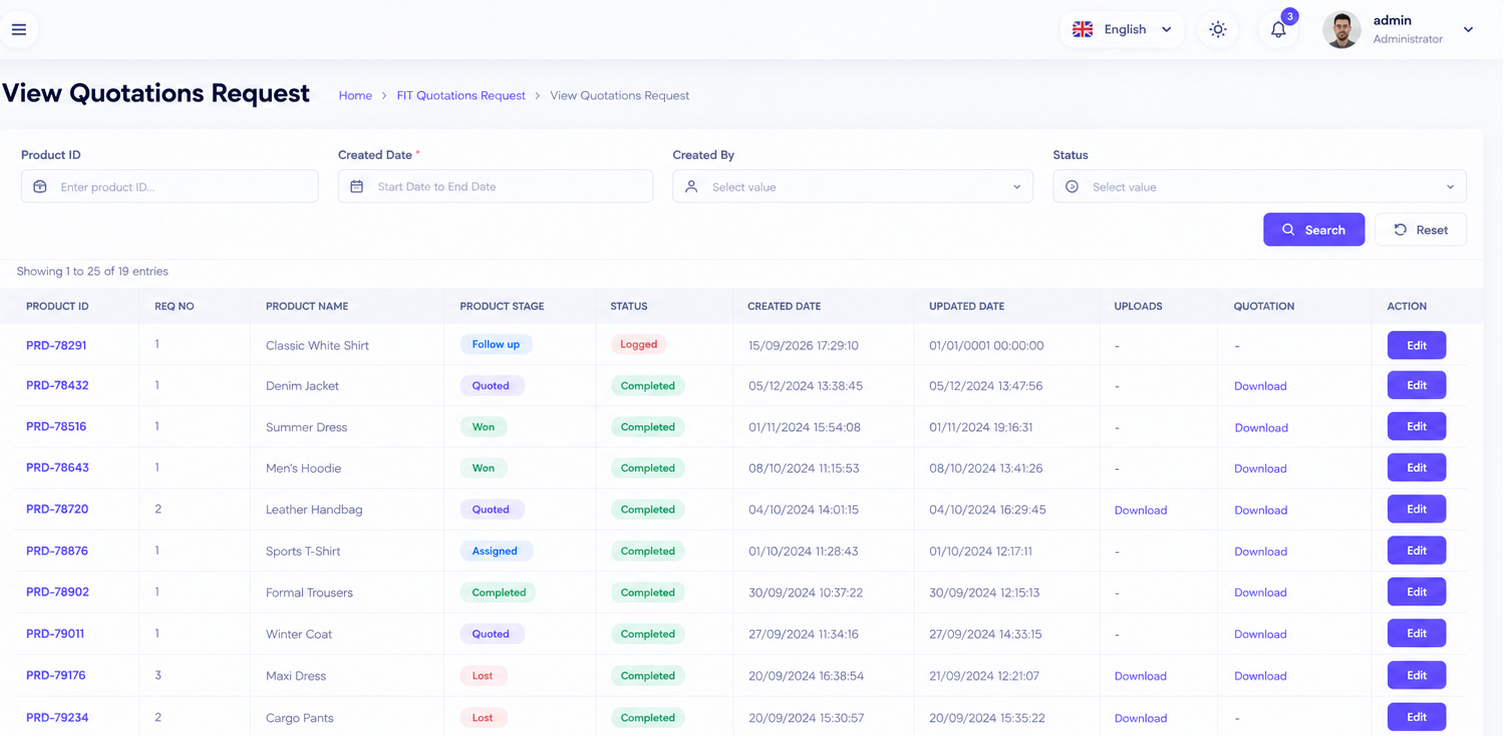This screenshot has width=1505, height=736.
Task: Click the calendar icon in Created Date
Action: click(x=357, y=187)
